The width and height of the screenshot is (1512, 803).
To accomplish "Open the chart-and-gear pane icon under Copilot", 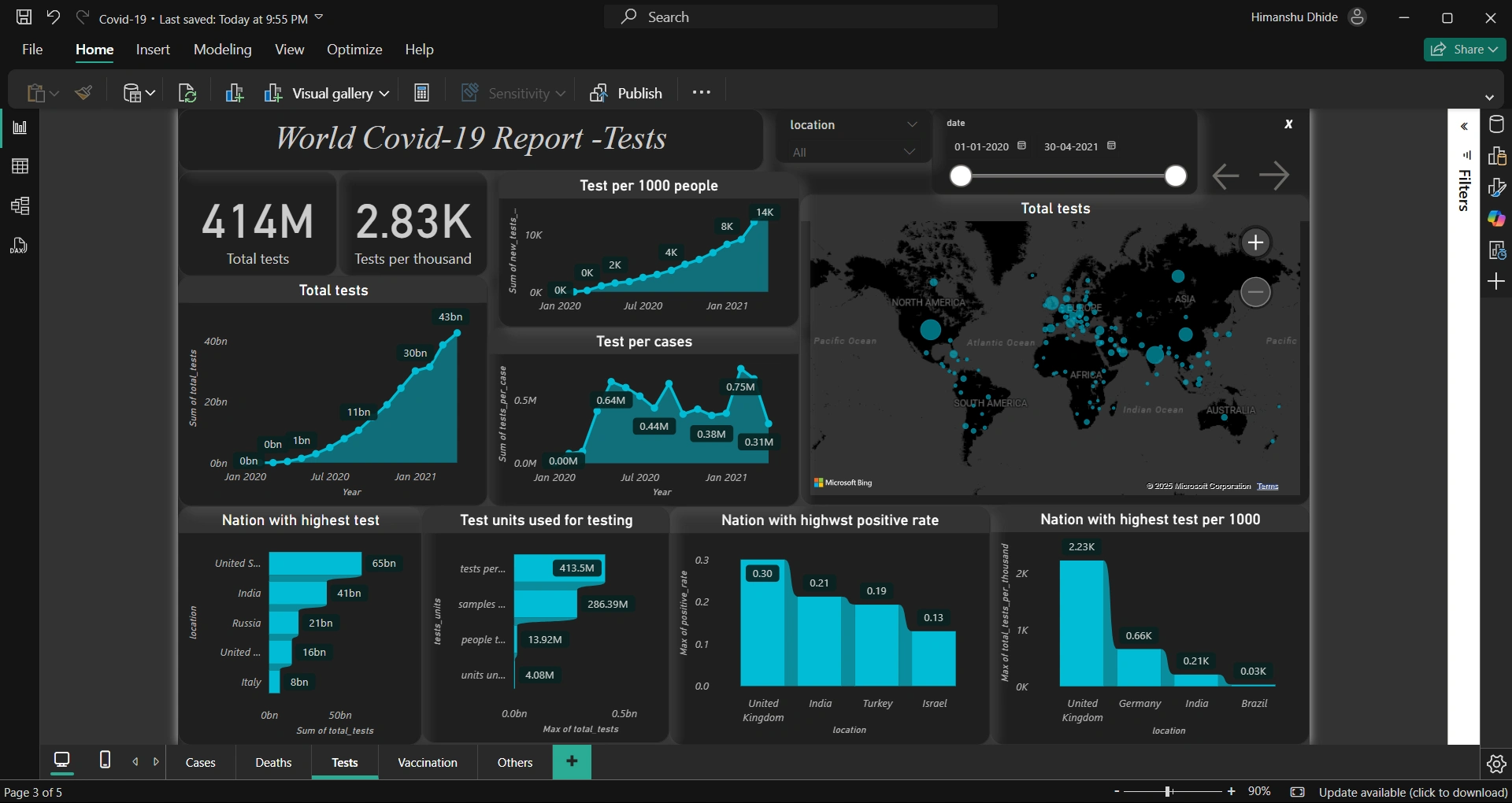I will coord(1496,250).
